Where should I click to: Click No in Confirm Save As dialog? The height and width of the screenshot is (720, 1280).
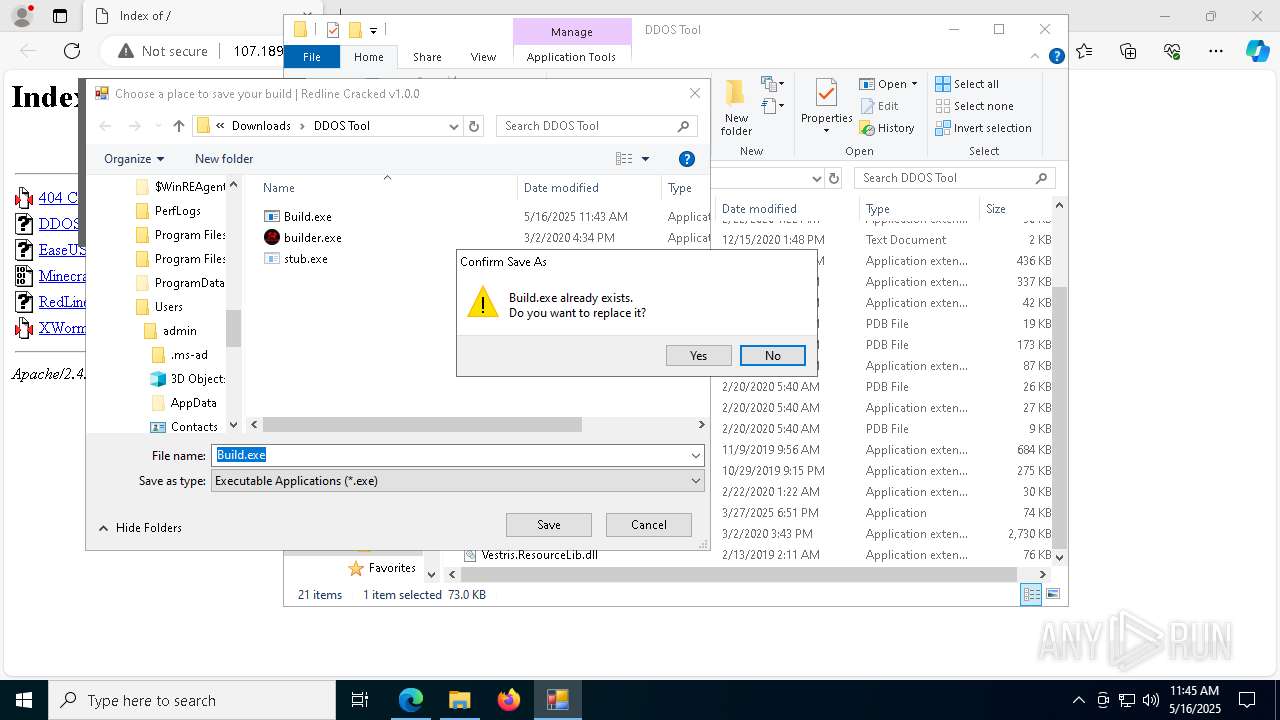pos(772,356)
